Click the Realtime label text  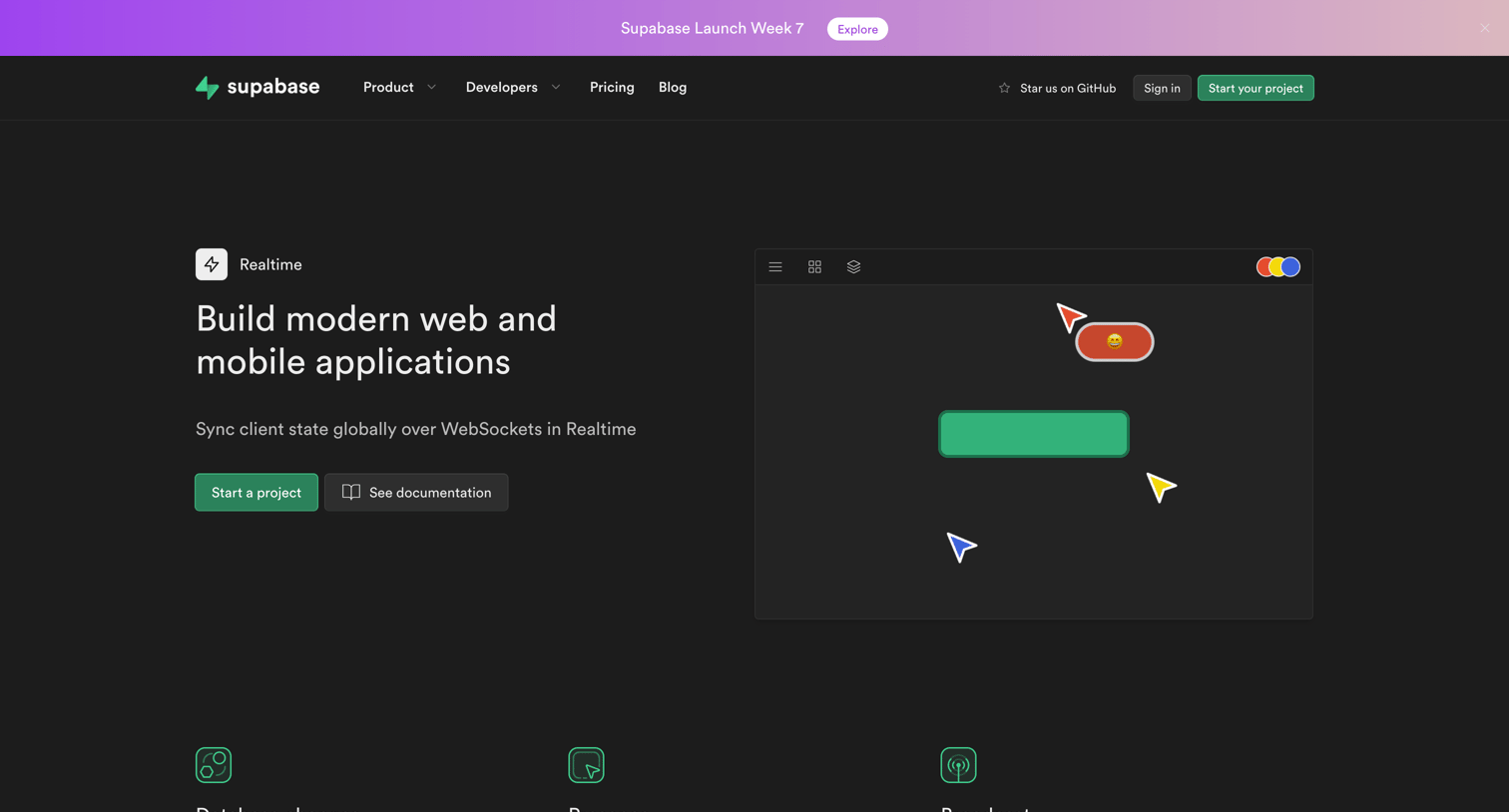point(270,264)
